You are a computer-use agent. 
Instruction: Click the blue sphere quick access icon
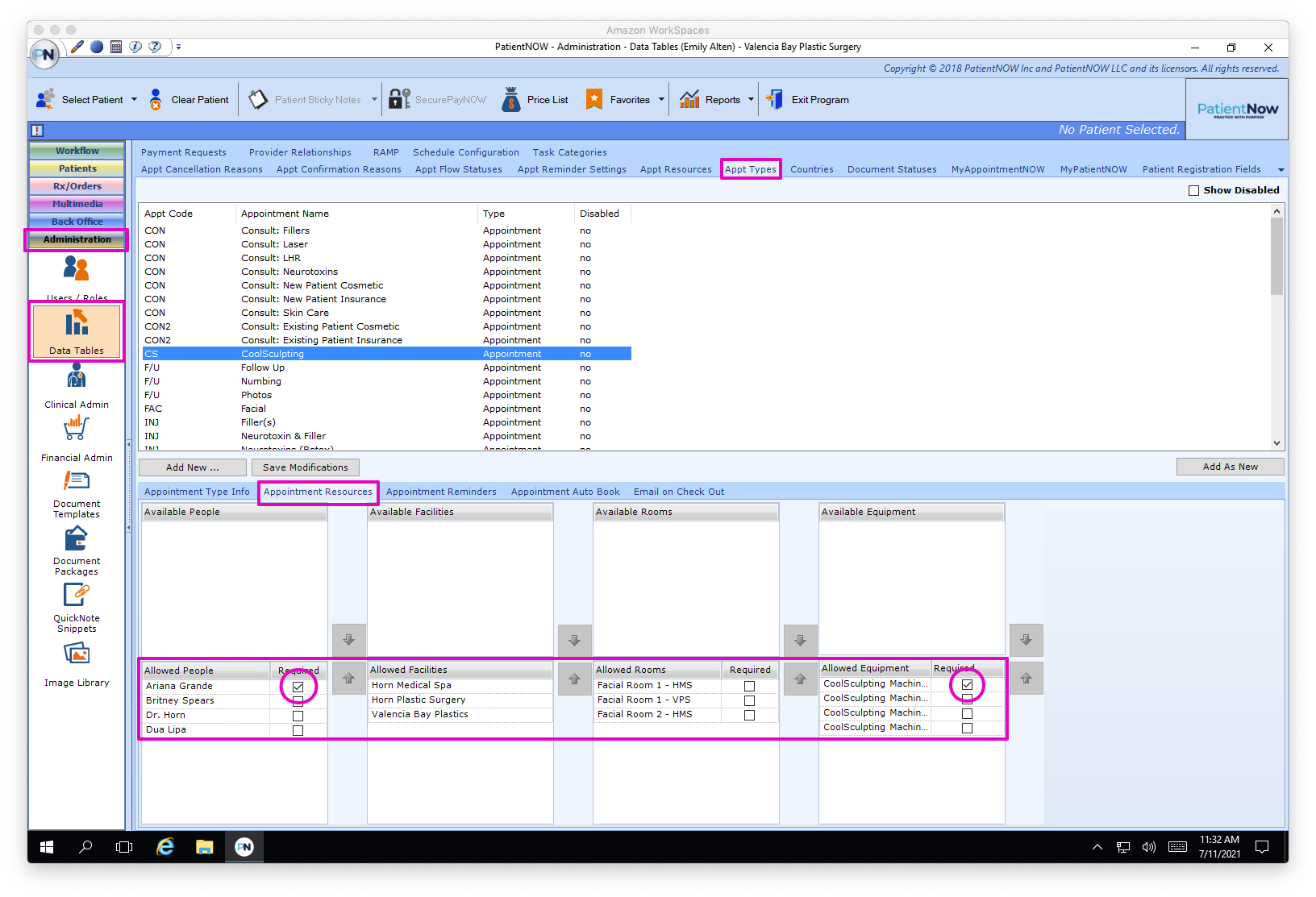click(x=97, y=47)
